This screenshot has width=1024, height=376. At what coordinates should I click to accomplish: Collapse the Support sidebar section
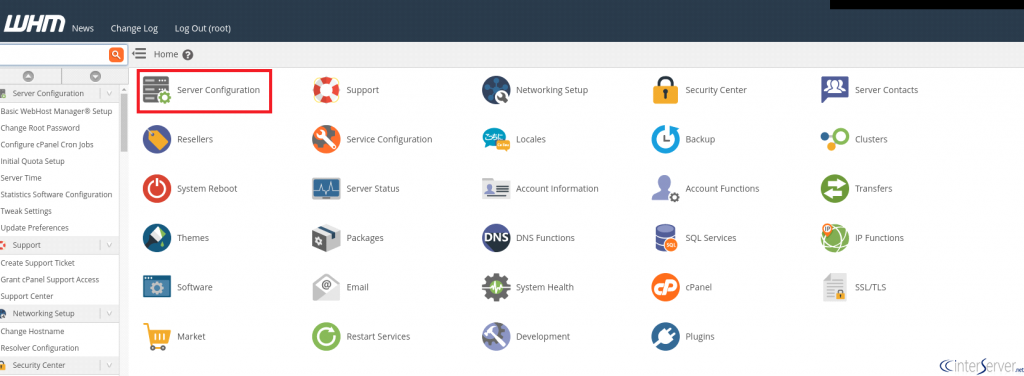pyautogui.click(x=109, y=245)
